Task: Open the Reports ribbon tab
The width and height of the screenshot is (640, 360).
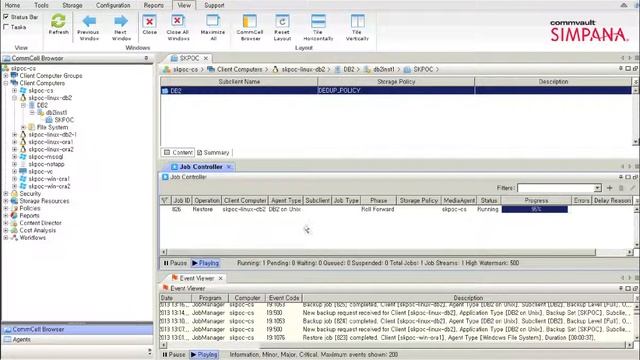Action: pyautogui.click(x=153, y=5)
